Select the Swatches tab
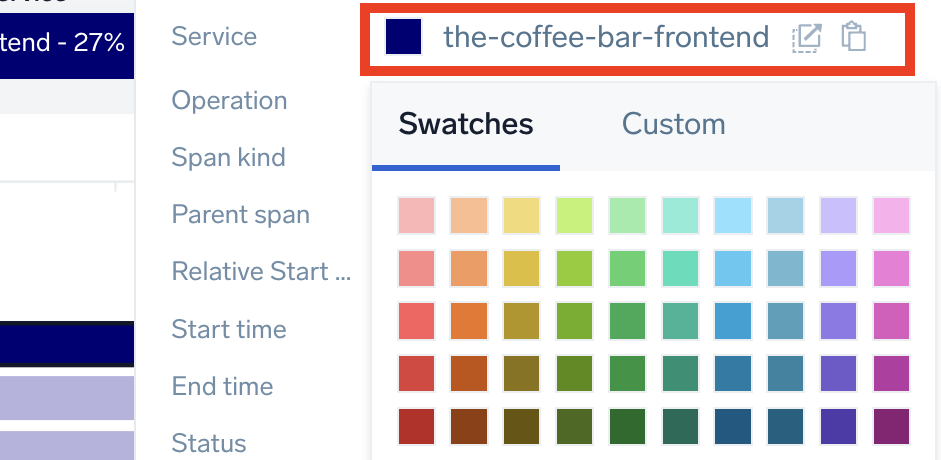Image resolution: width=941 pixels, height=460 pixels. pos(466,125)
